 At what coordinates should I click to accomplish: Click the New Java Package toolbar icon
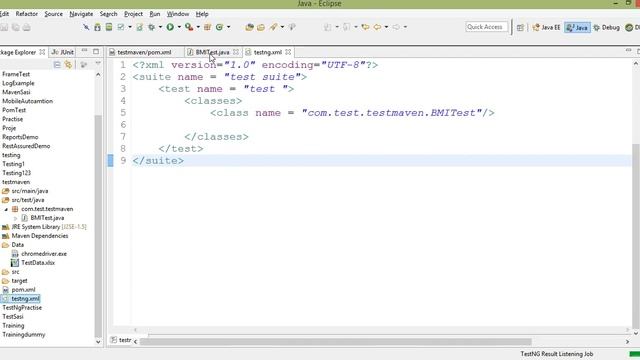(x=207, y=27)
